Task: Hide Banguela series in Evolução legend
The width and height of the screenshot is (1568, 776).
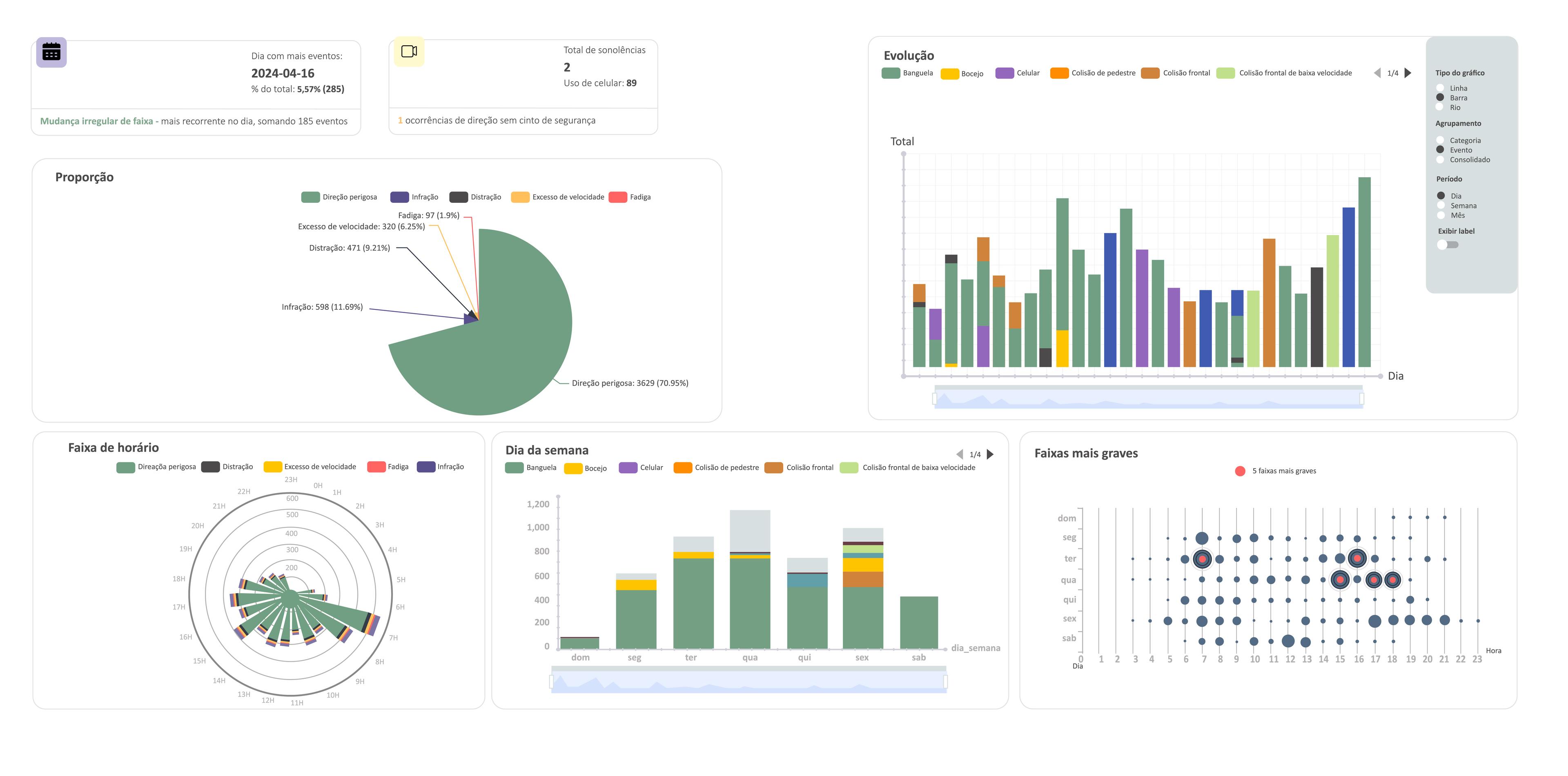Action: (x=891, y=73)
